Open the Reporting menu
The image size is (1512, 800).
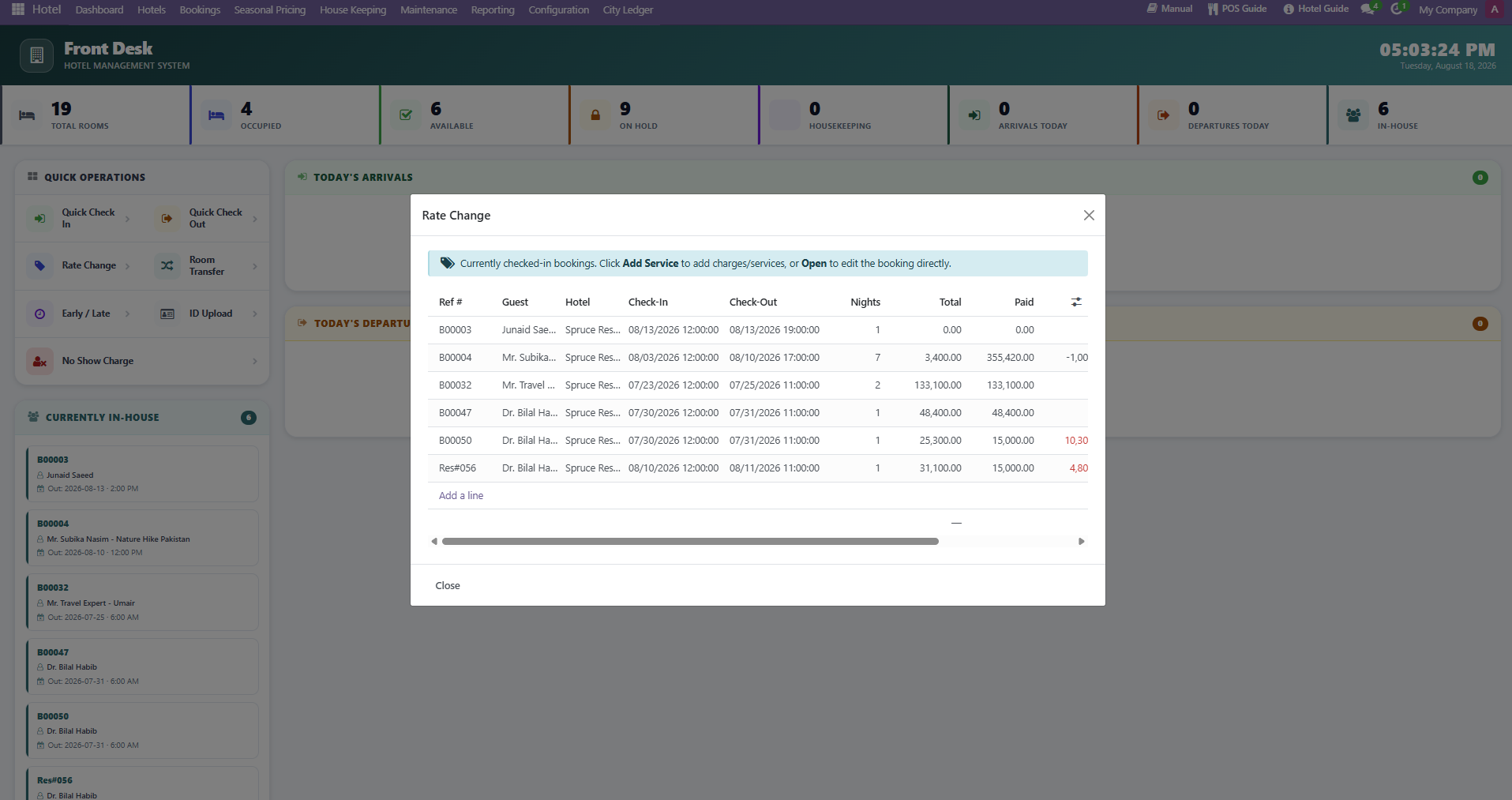point(493,9)
